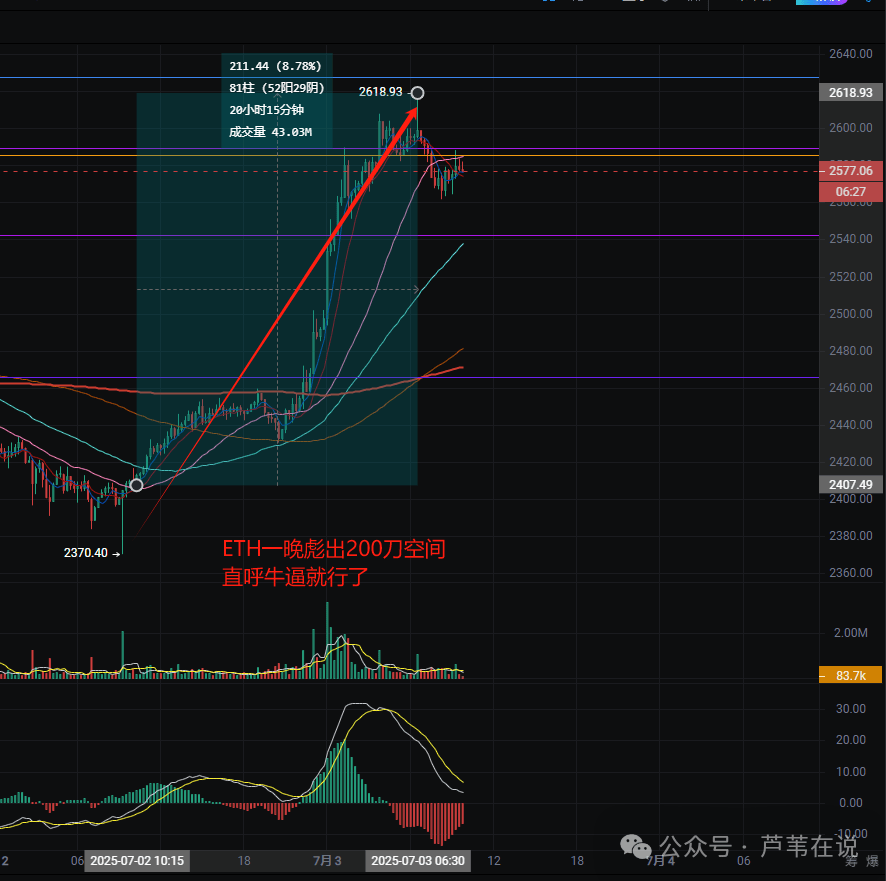Click the 2025-07-03 06:30 time label
Image resolution: width=886 pixels, height=881 pixels.
coord(416,860)
